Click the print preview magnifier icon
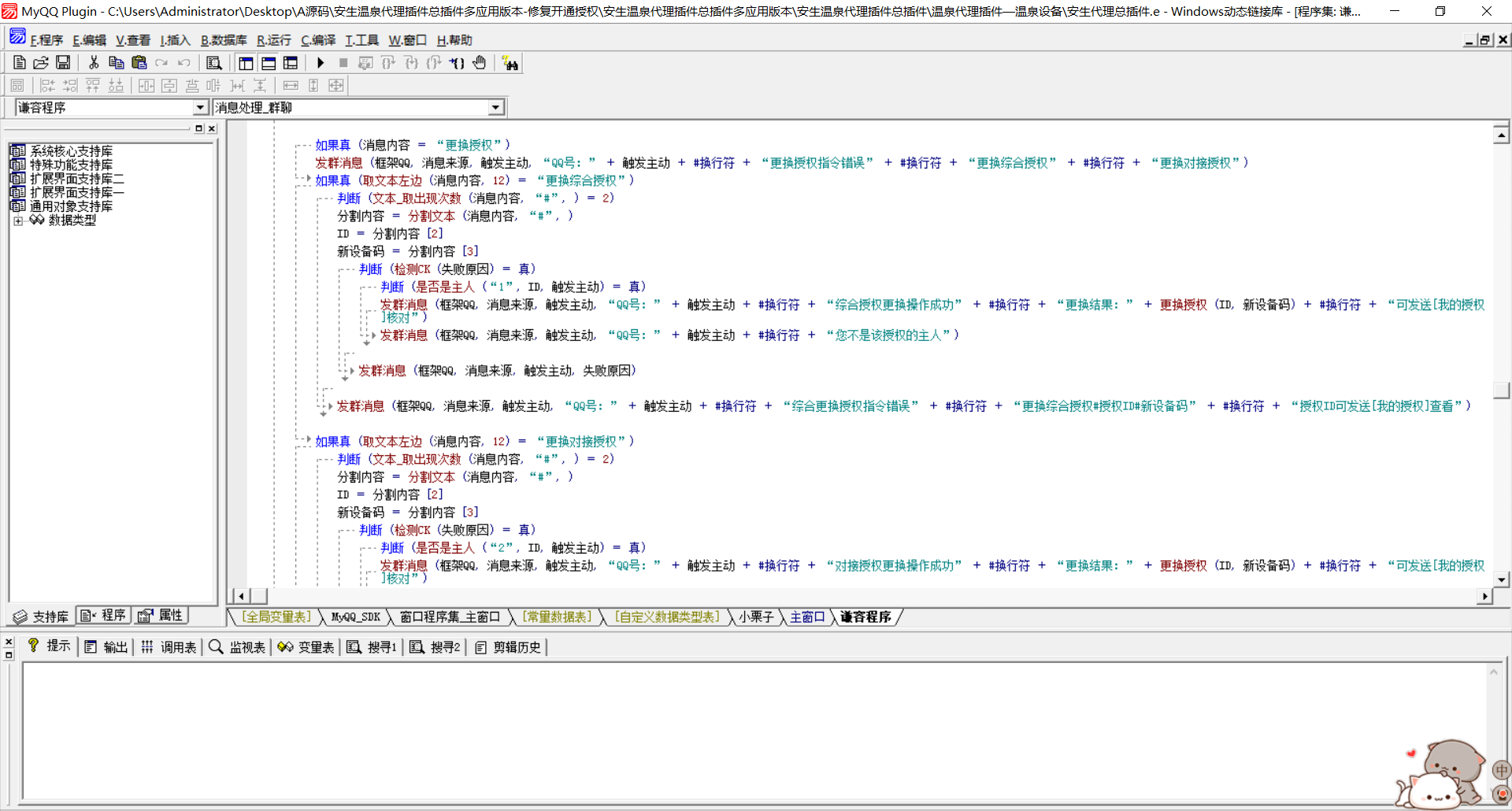This screenshot has width=1512, height=811. (213, 63)
